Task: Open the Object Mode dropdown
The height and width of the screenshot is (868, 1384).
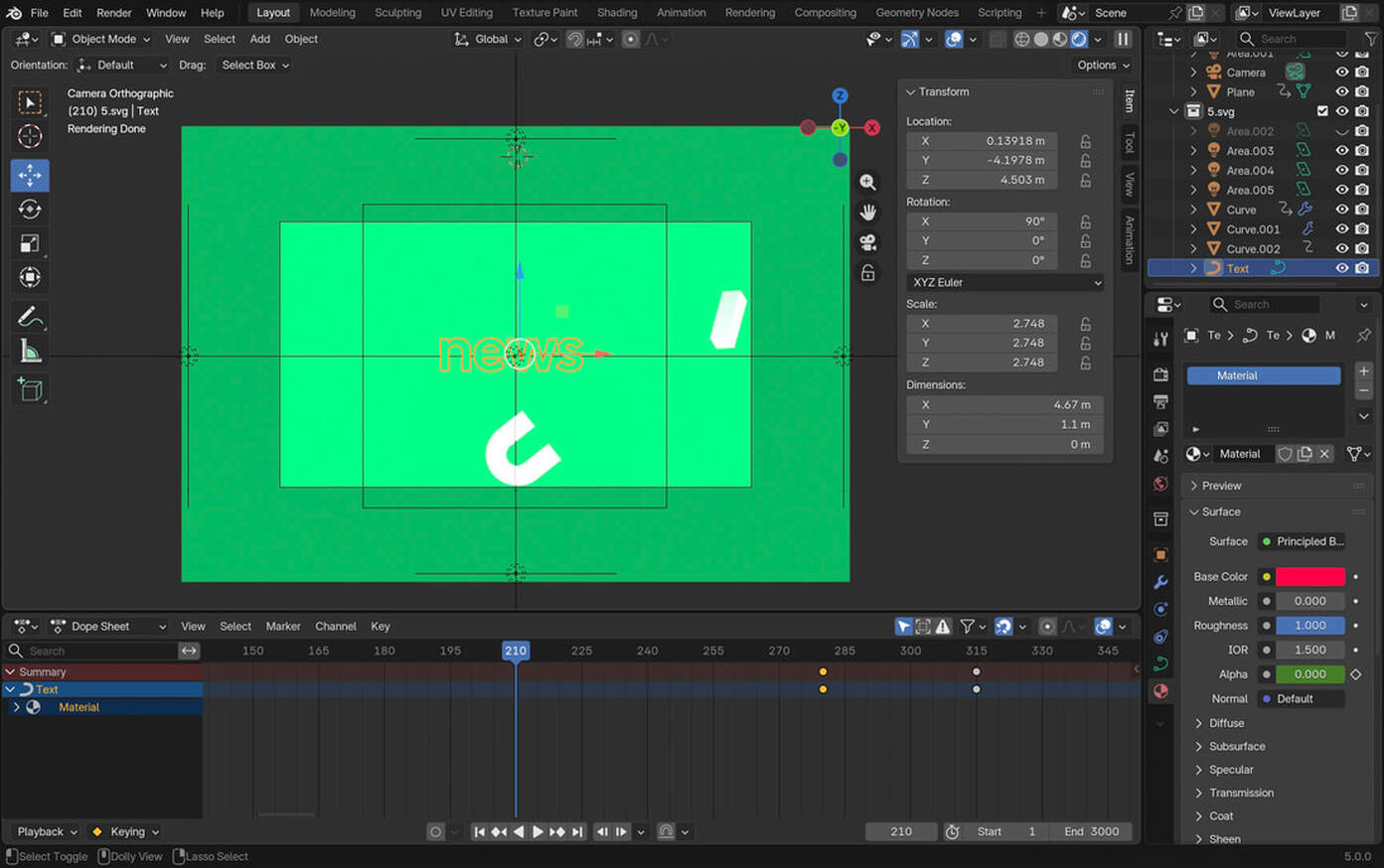Action: (101, 39)
